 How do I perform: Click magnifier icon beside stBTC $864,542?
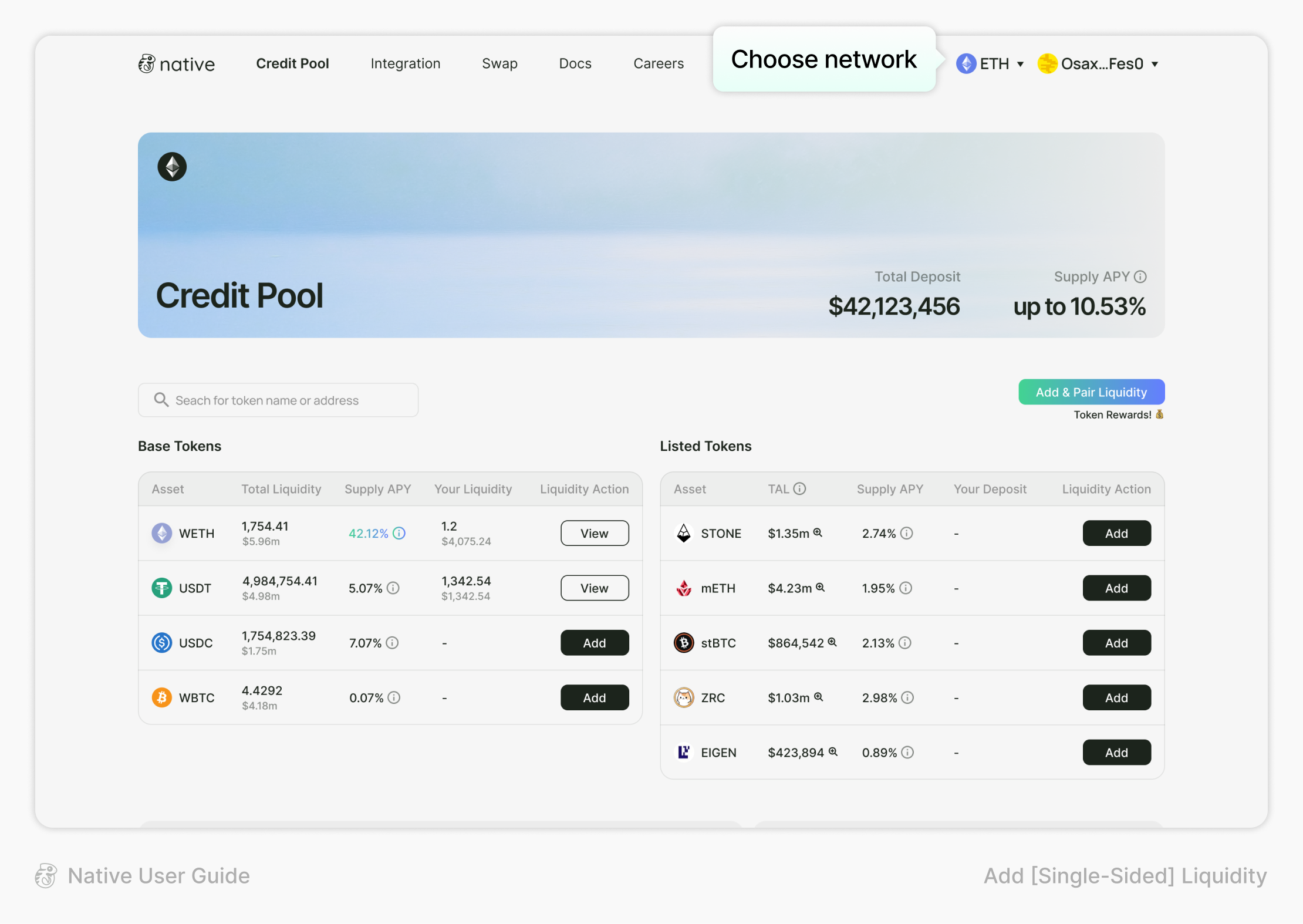click(832, 642)
